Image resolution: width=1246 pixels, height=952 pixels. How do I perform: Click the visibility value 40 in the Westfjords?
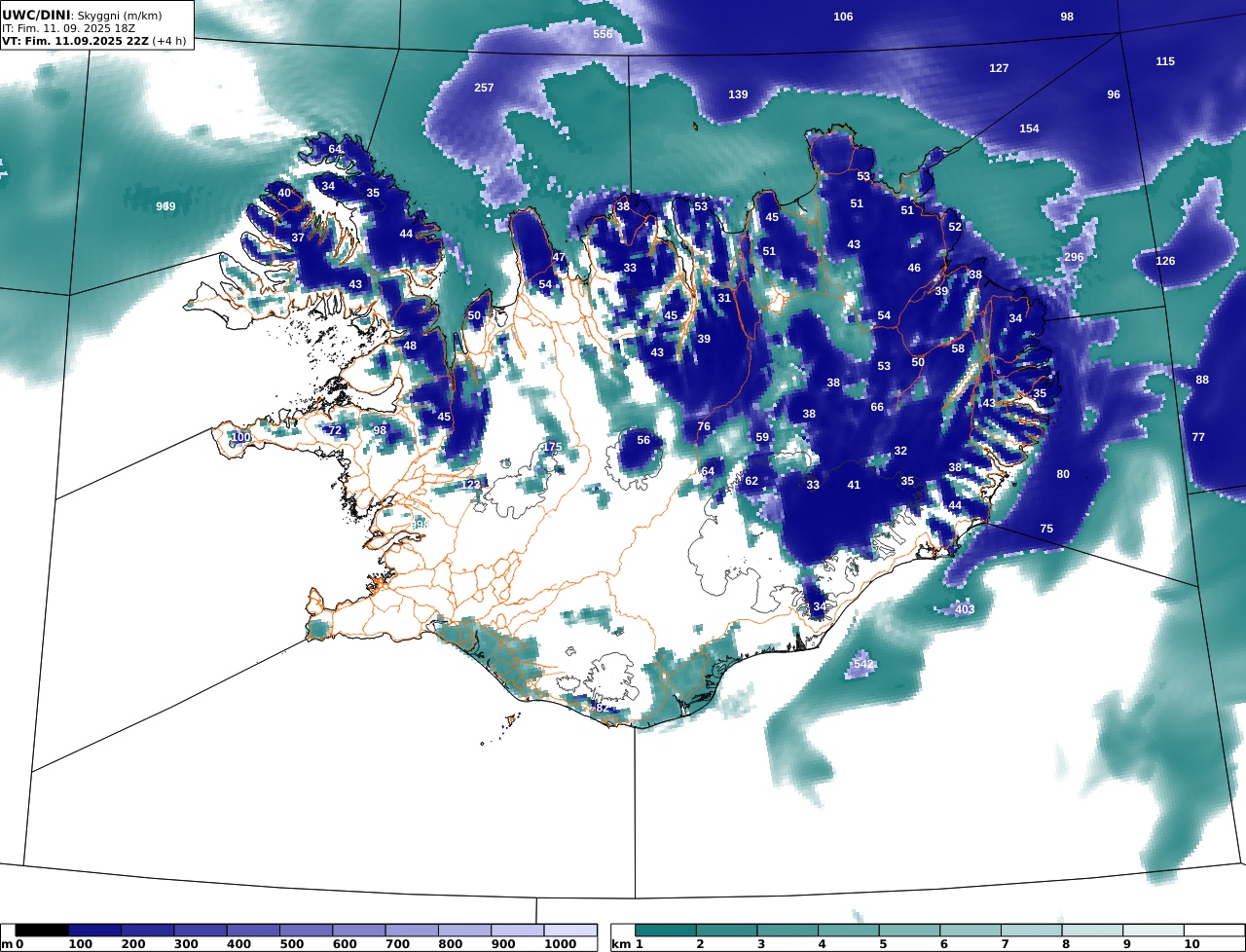tap(284, 193)
